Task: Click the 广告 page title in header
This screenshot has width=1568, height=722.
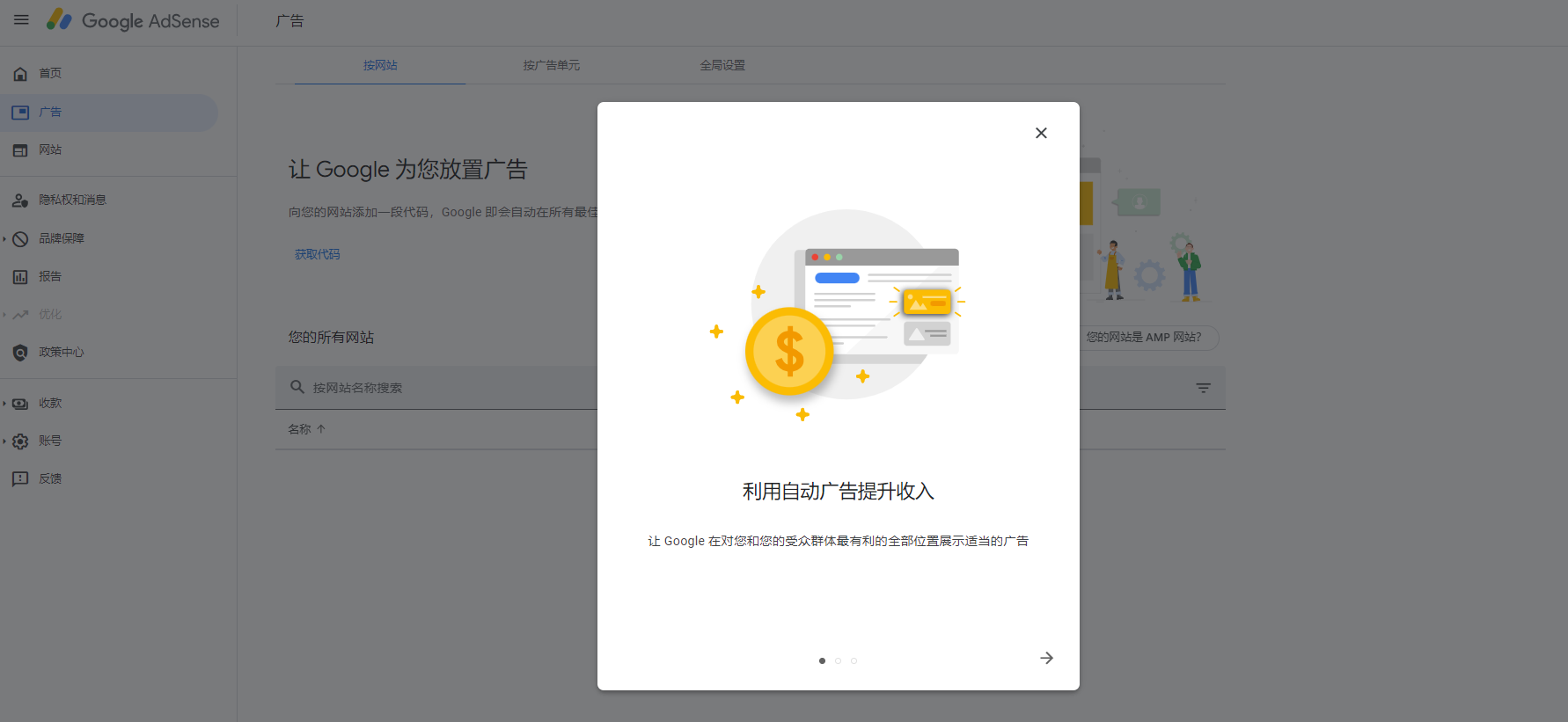Action: click(289, 21)
